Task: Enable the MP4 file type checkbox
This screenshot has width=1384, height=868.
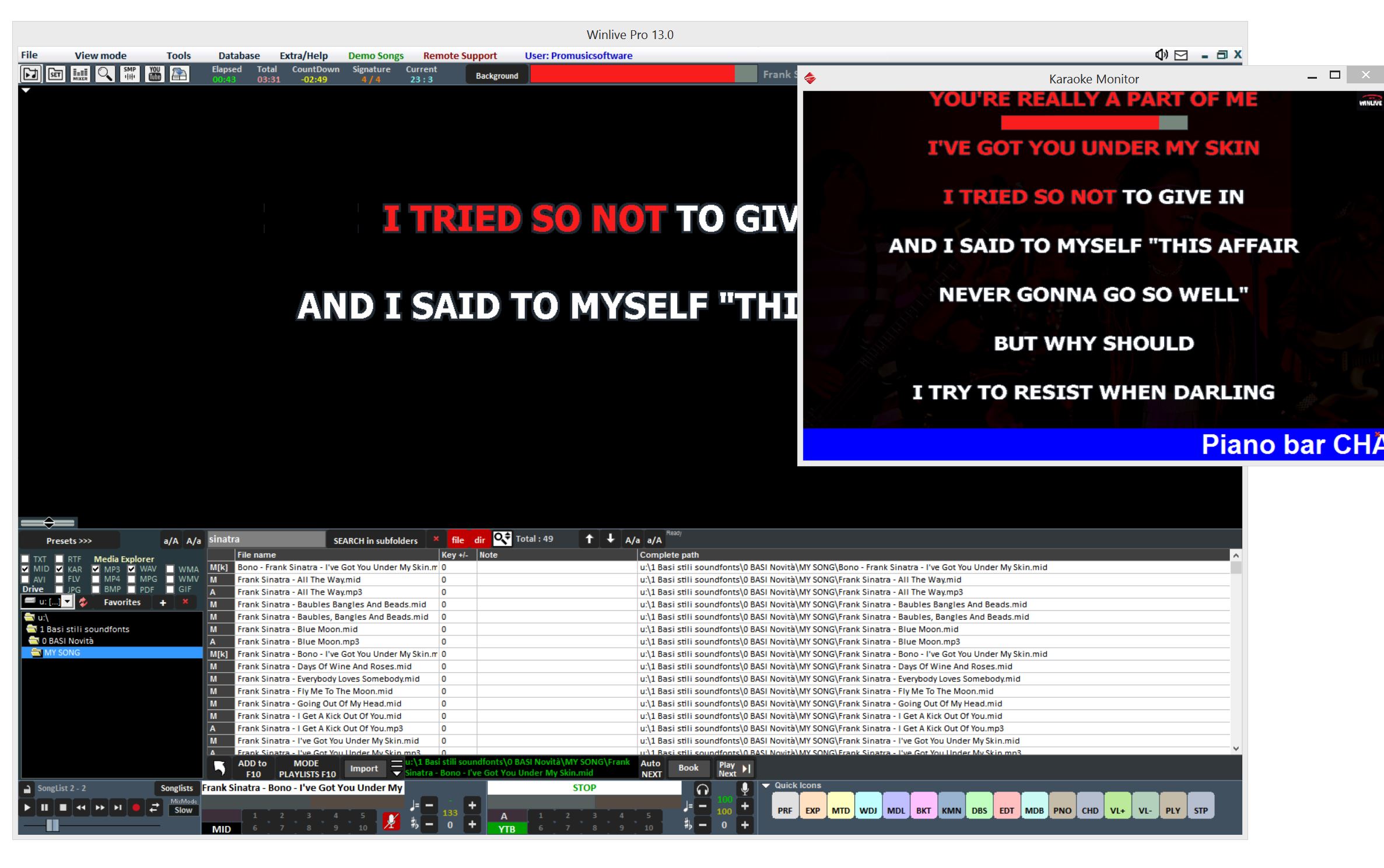Action: [96, 579]
